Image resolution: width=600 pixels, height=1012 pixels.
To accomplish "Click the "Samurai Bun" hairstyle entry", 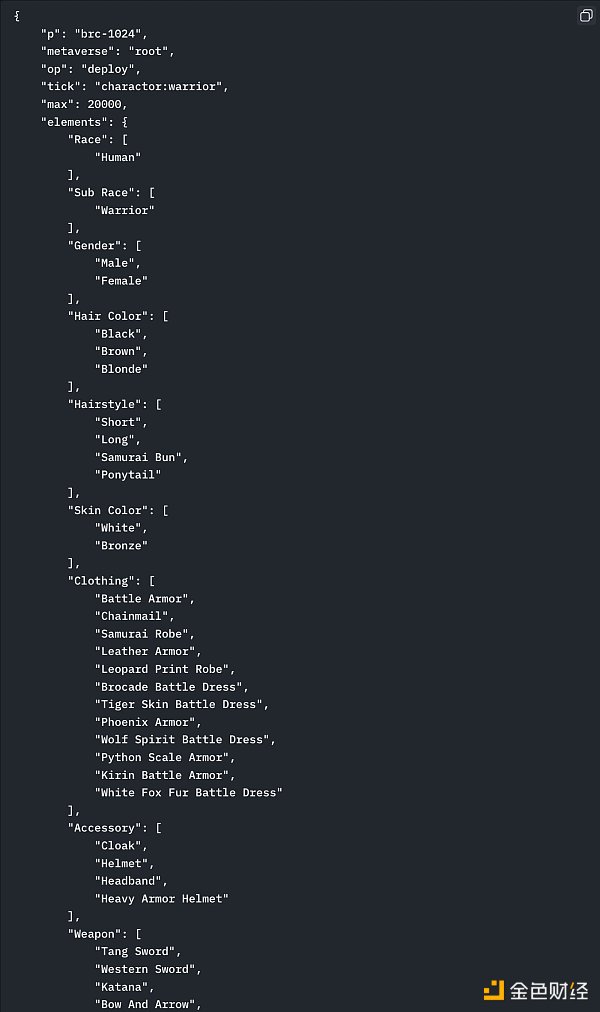I will [141, 457].
